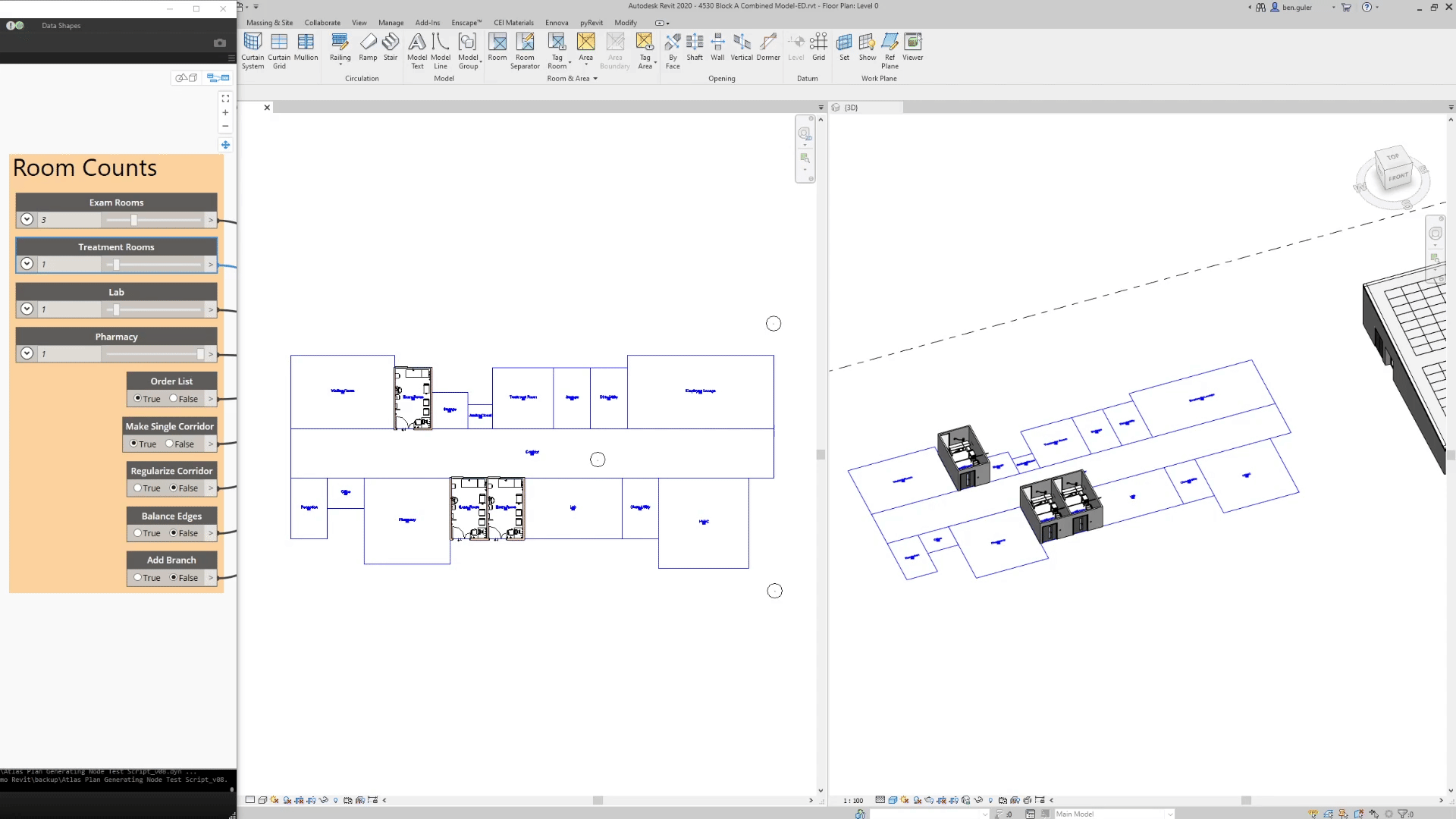Set Add Branch to True

click(138, 577)
